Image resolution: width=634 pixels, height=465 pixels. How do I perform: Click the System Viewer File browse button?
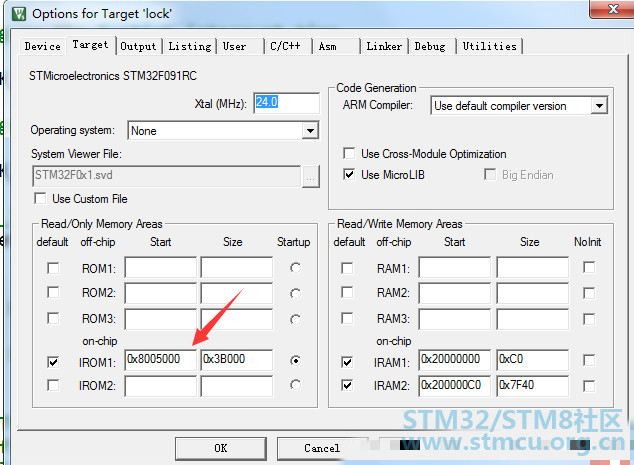311,175
